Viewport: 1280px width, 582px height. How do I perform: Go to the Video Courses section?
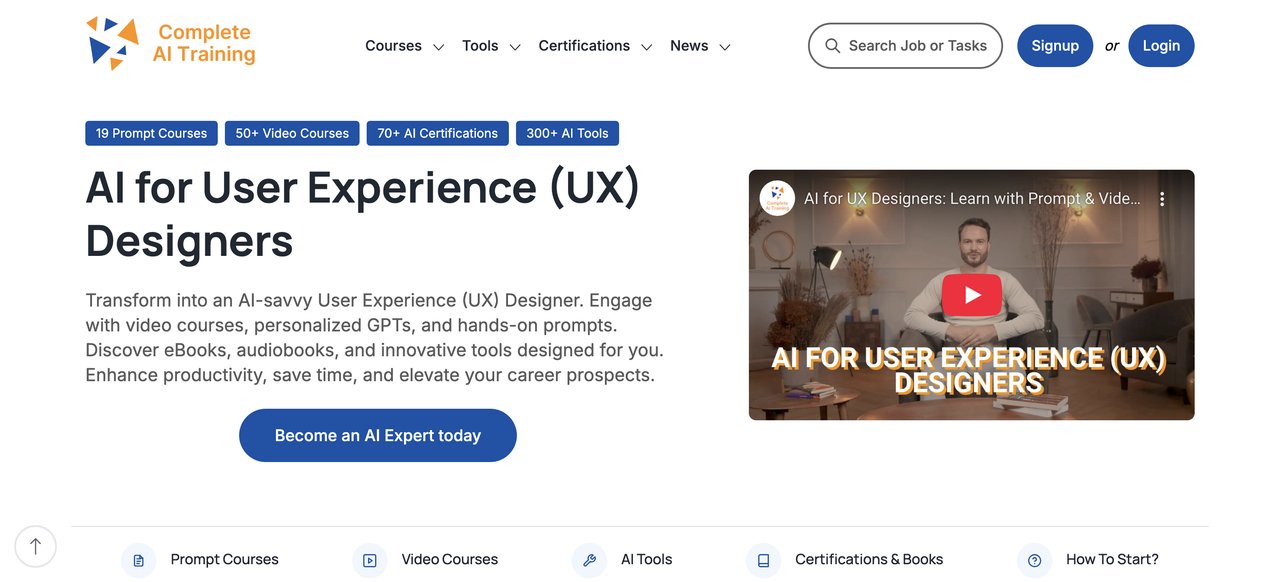450,559
